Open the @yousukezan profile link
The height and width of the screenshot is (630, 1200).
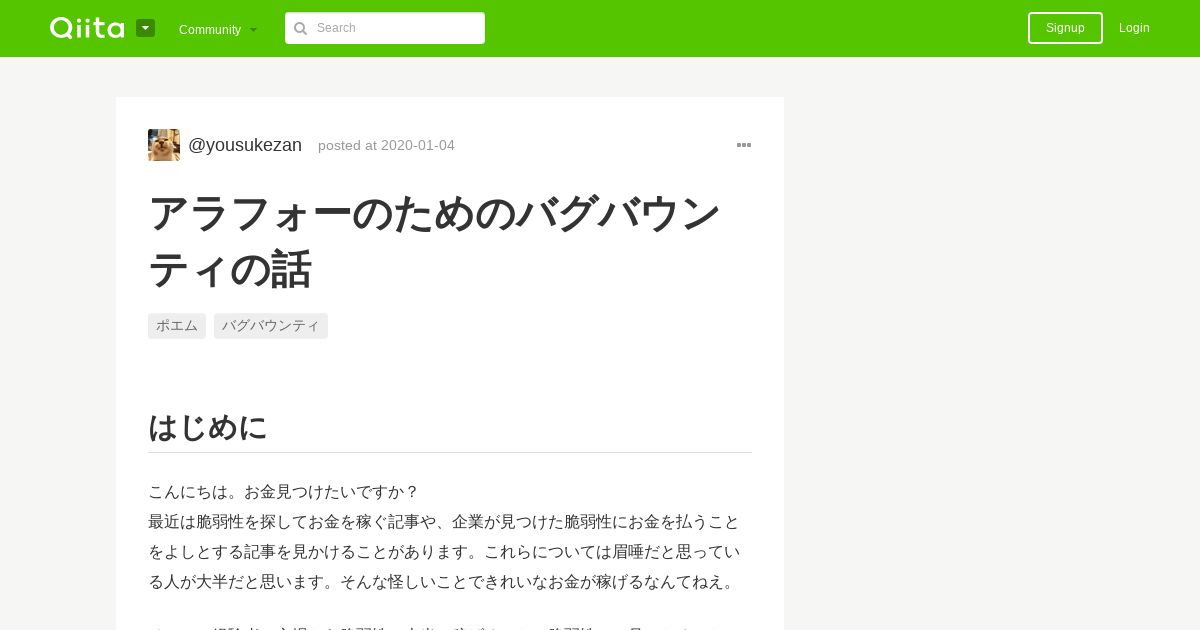[x=245, y=145]
